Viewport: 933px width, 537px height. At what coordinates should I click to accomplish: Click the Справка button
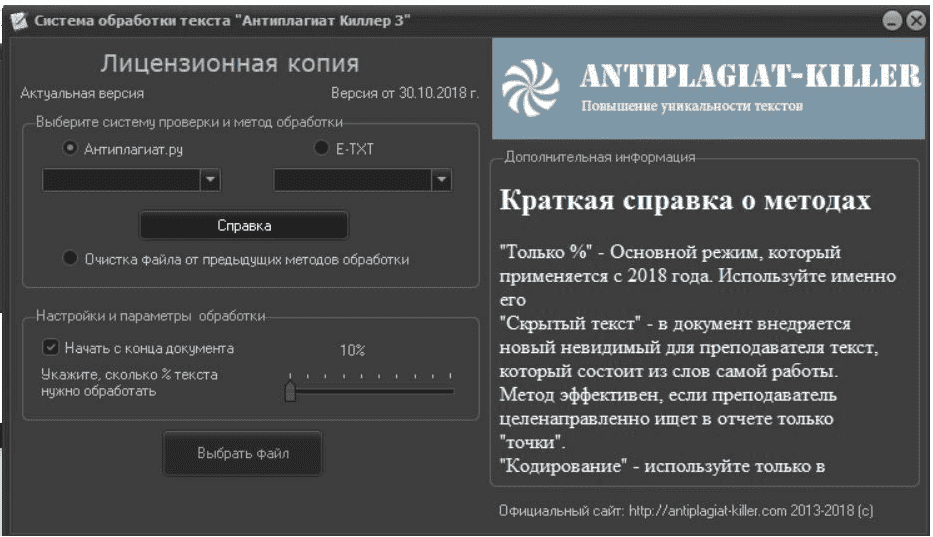click(244, 226)
